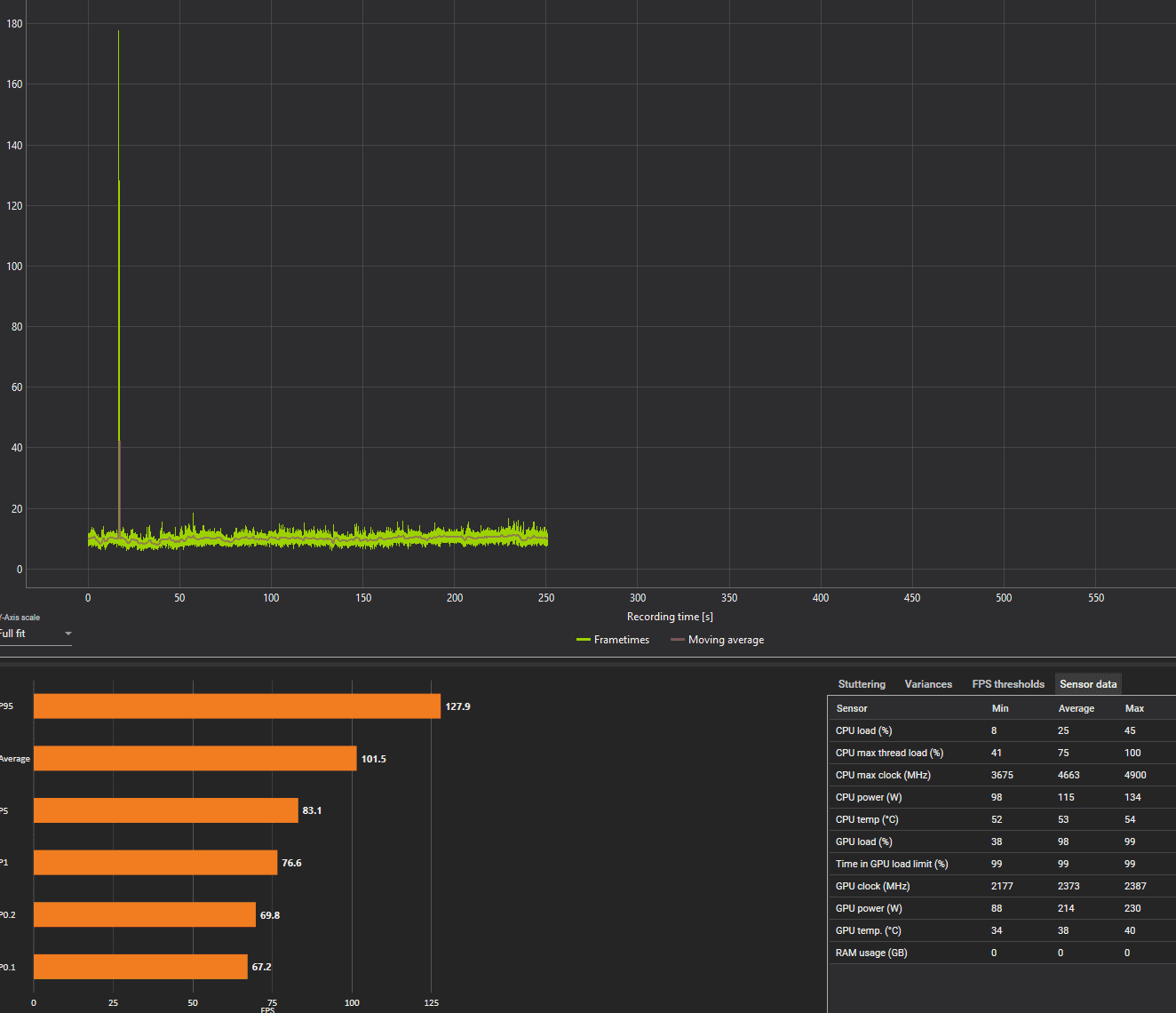Select the GPU clock (MHz) row
1176x1013 pixels.
(x=1002, y=886)
